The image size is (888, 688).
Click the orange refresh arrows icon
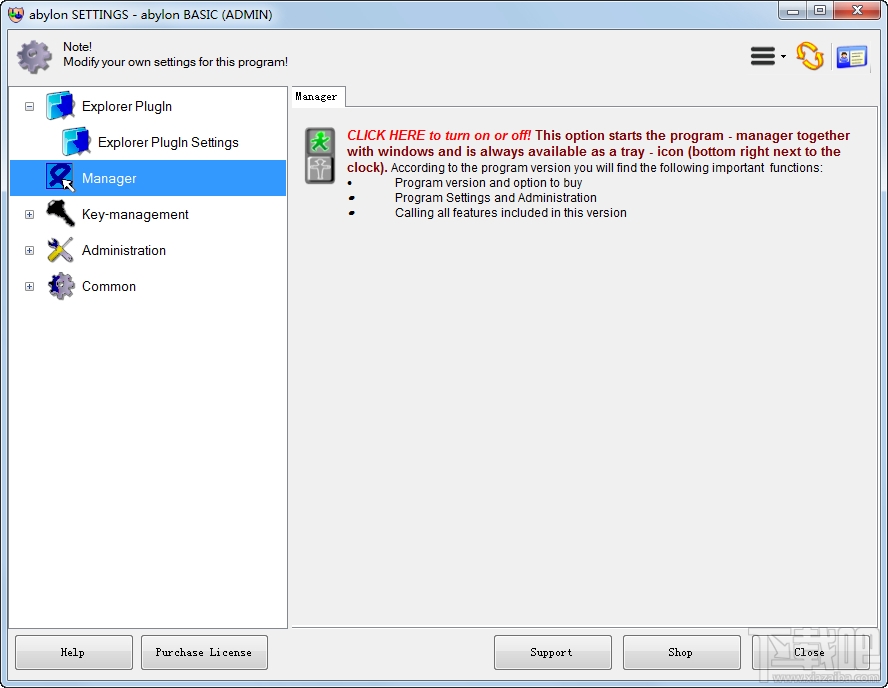tap(810, 56)
